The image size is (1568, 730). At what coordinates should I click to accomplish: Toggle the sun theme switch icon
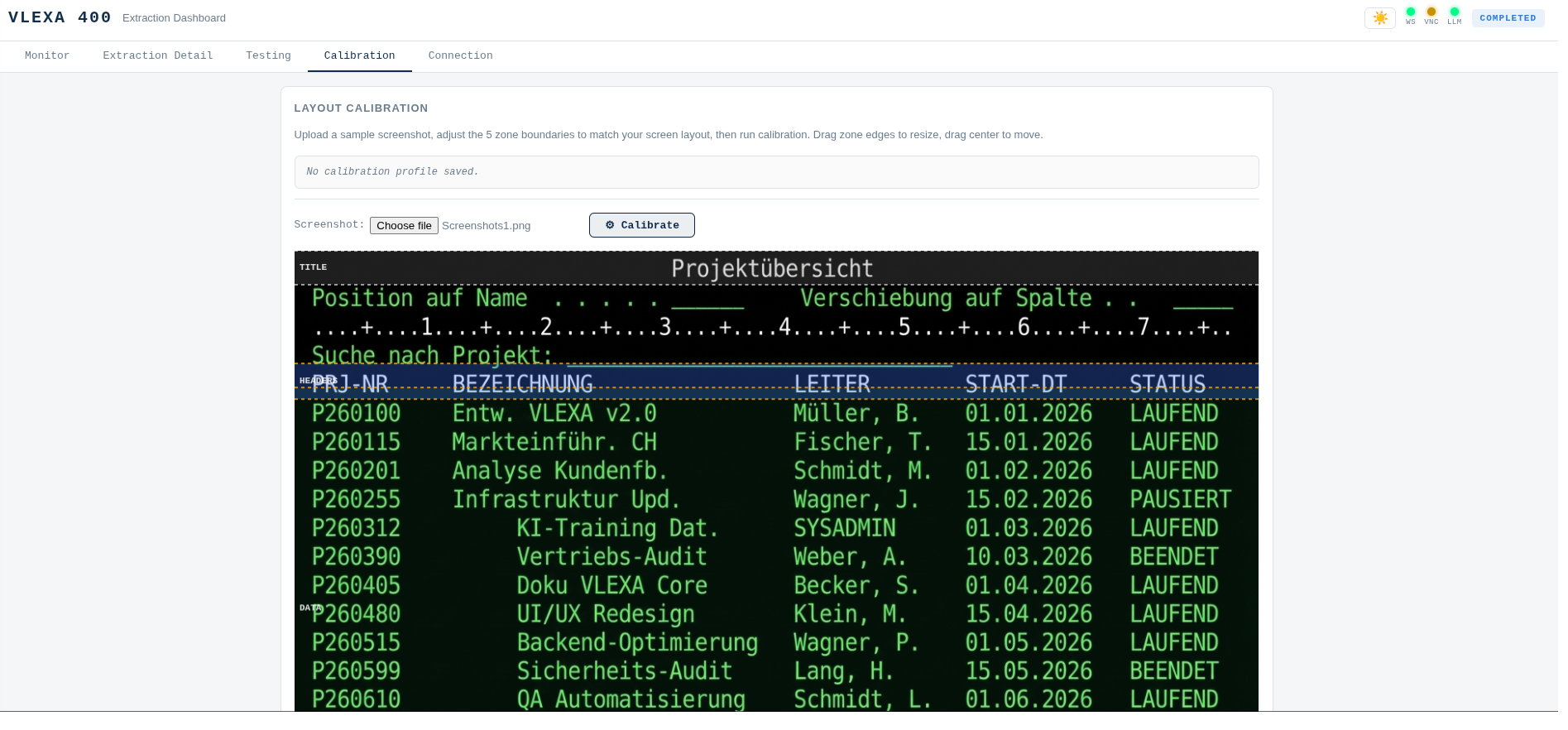click(x=1379, y=17)
